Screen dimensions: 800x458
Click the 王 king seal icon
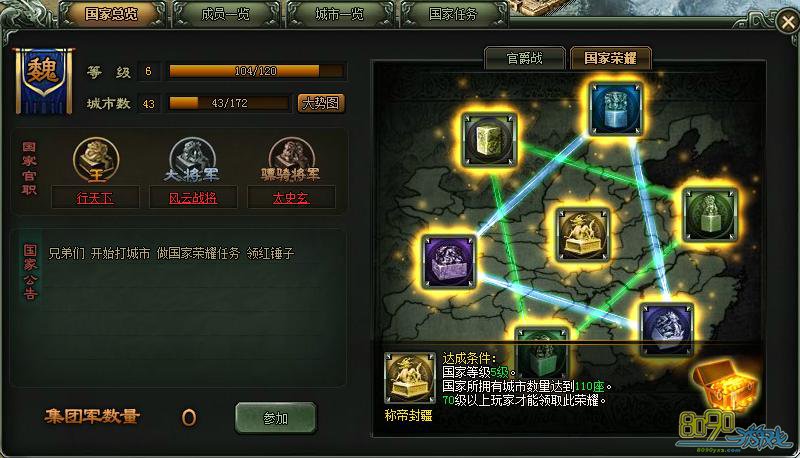point(96,160)
